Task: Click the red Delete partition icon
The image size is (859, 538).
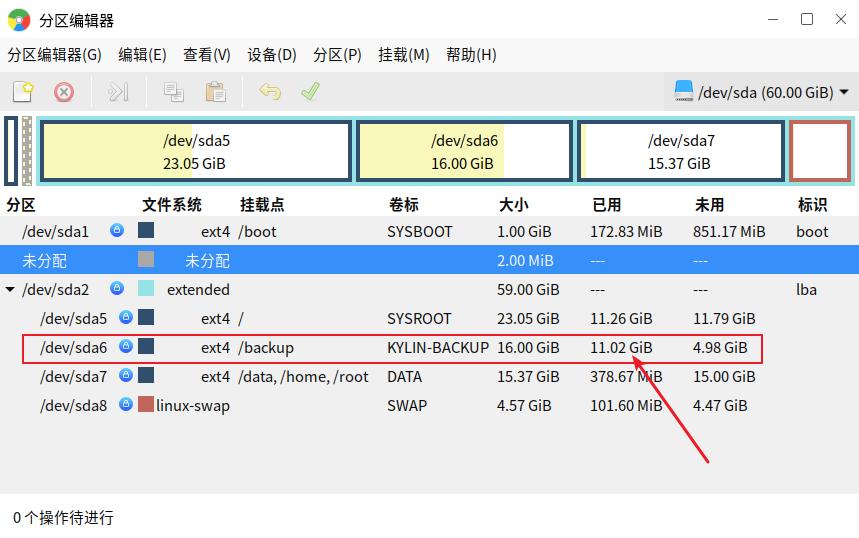Action: coord(64,91)
